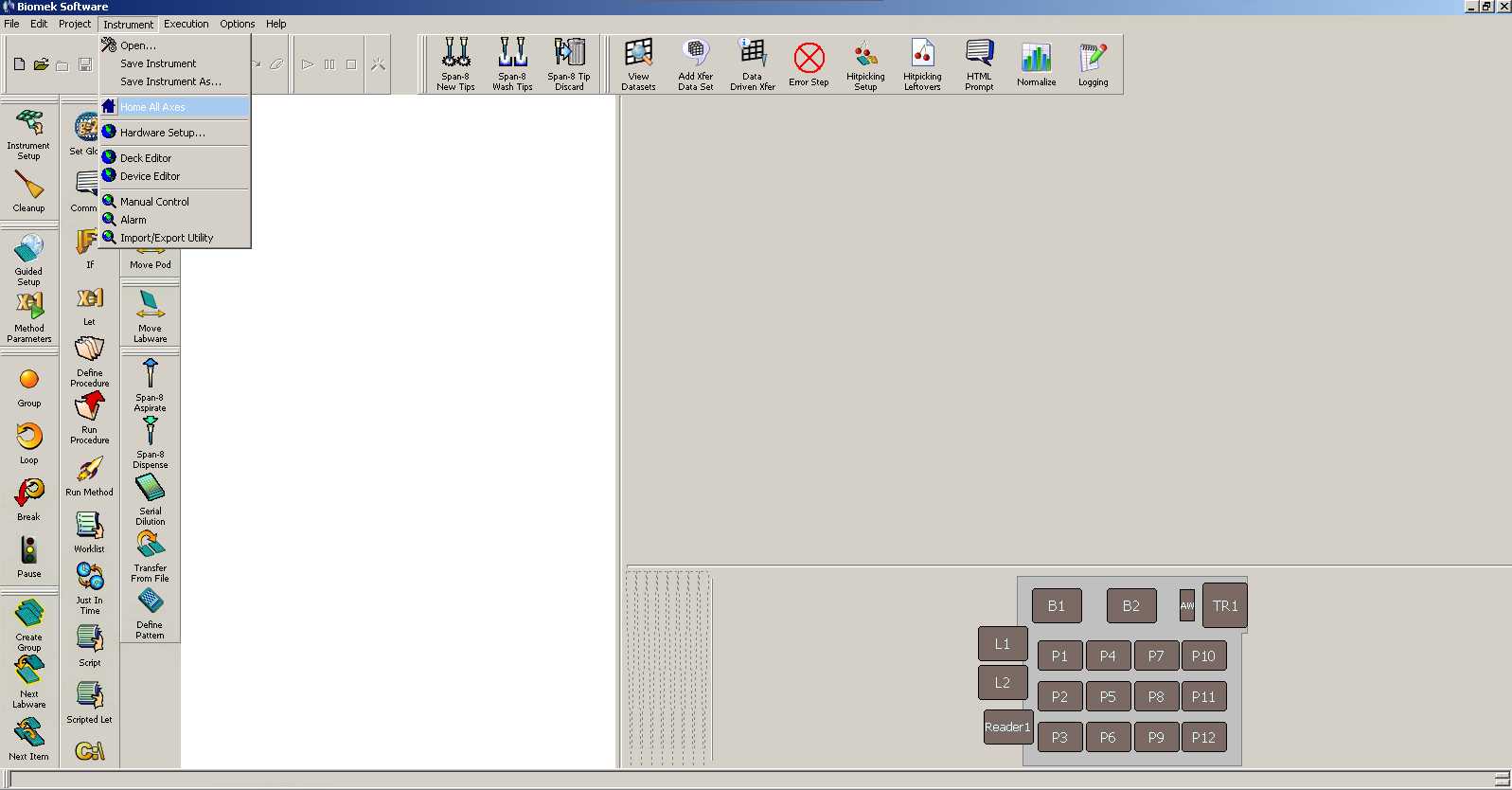The image size is (1512, 790).
Task: Click the Error Step icon
Action: [x=809, y=64]
